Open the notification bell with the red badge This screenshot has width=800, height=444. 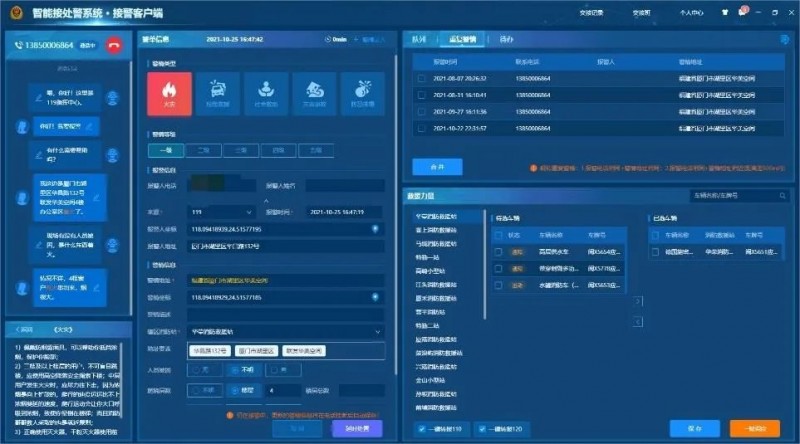pyautogui.click(x=743, y=12)
